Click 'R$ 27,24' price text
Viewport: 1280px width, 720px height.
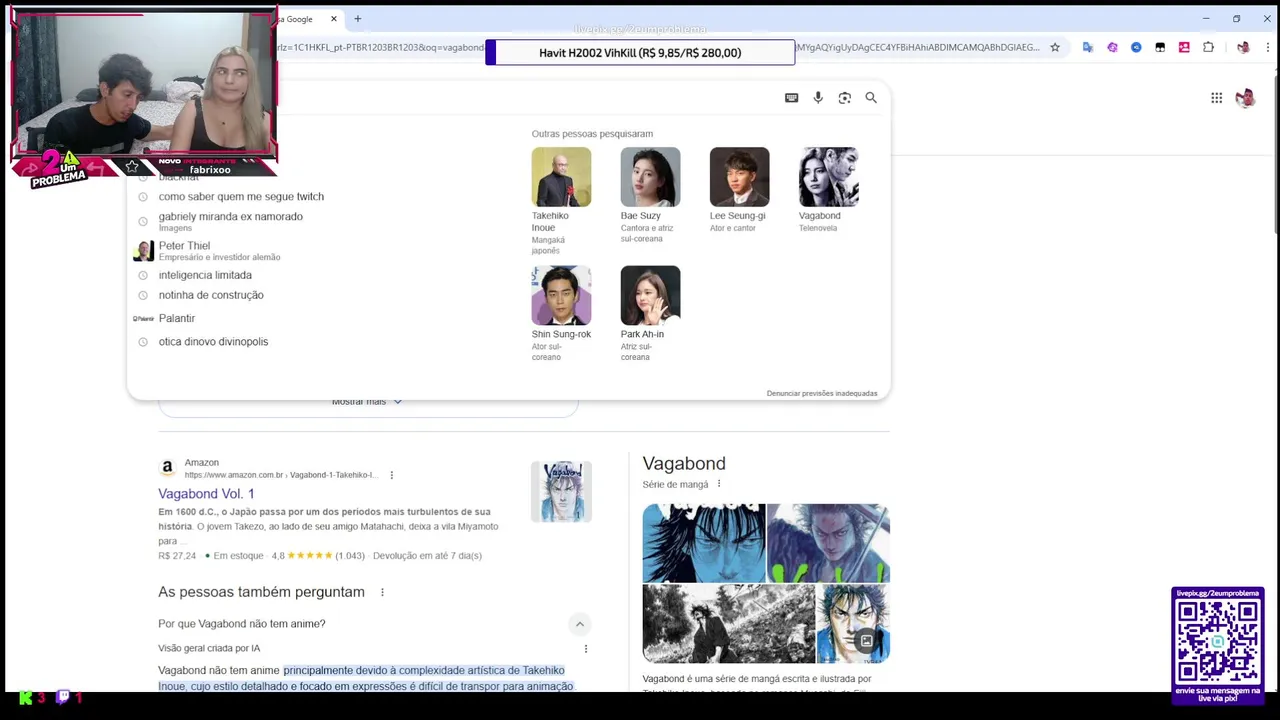click(x=177, y=556)
